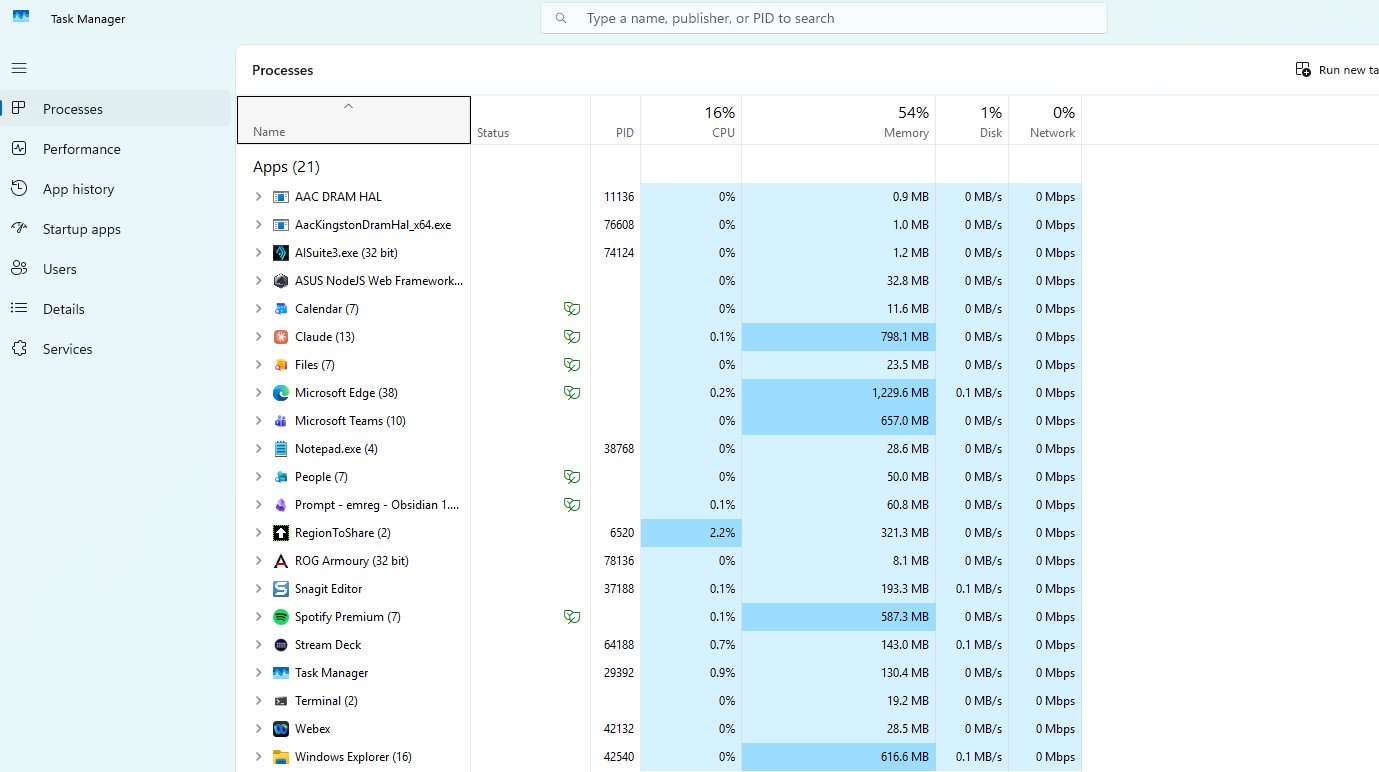The height and width of the screenshot is (772, 1379).
Task: Expand the People (7) process group
Action: pos(258,477)
